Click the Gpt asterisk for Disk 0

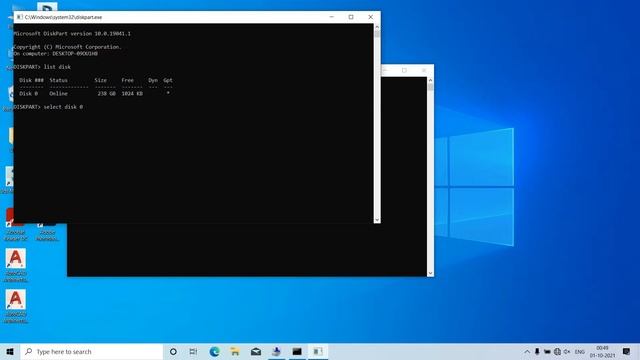168,93
